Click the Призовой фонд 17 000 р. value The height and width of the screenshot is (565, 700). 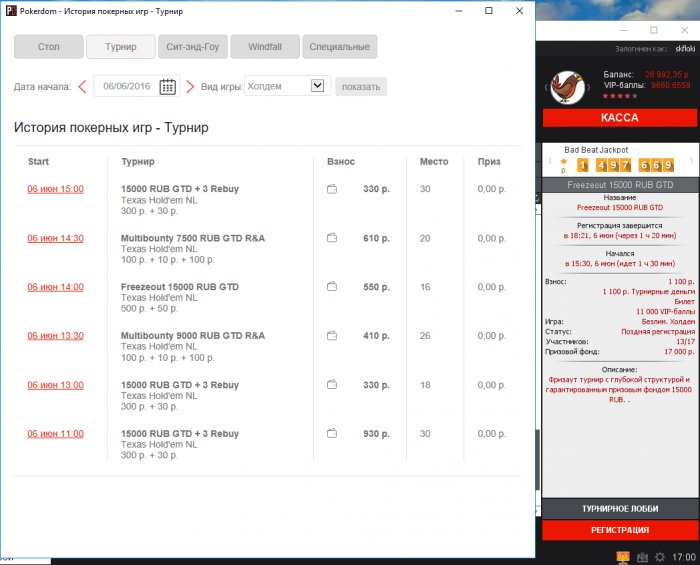point(679,352)
